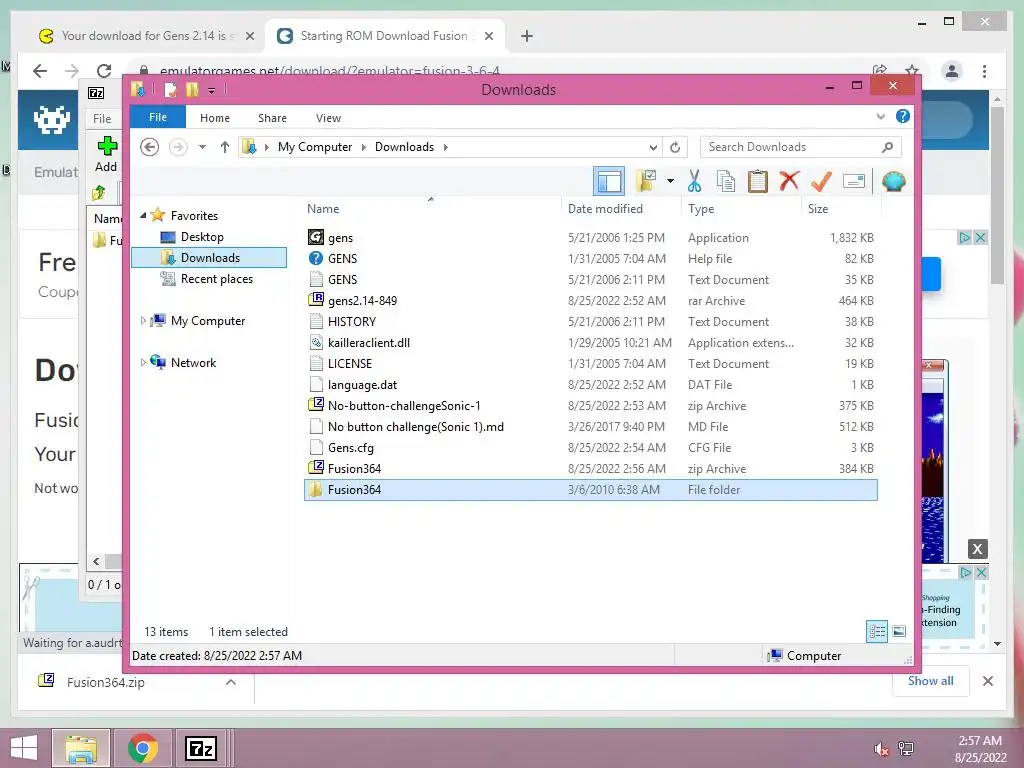Click the Help question mark icon
The height and width of the screenshot is (768, 1024).
[x=903, y=116]
